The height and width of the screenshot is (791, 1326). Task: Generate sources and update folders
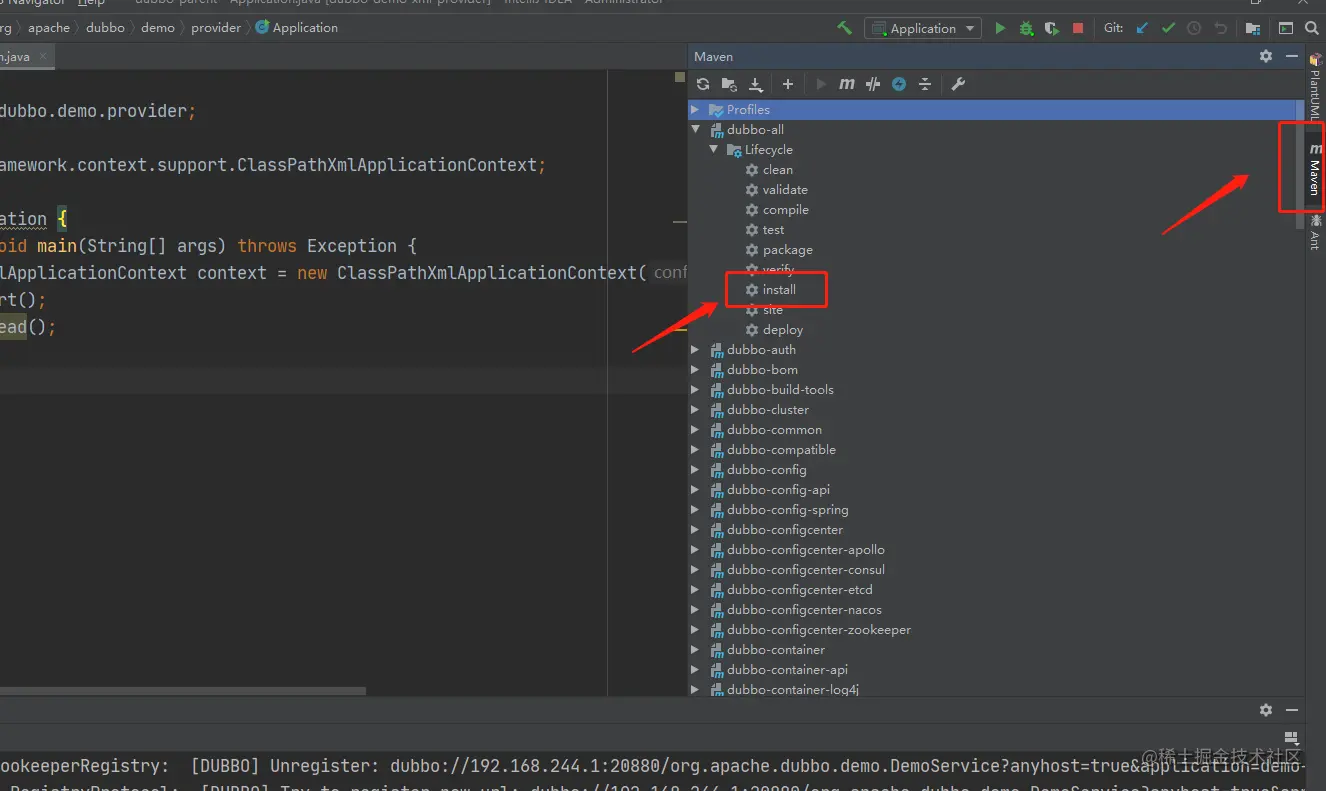tap(729, 84)
